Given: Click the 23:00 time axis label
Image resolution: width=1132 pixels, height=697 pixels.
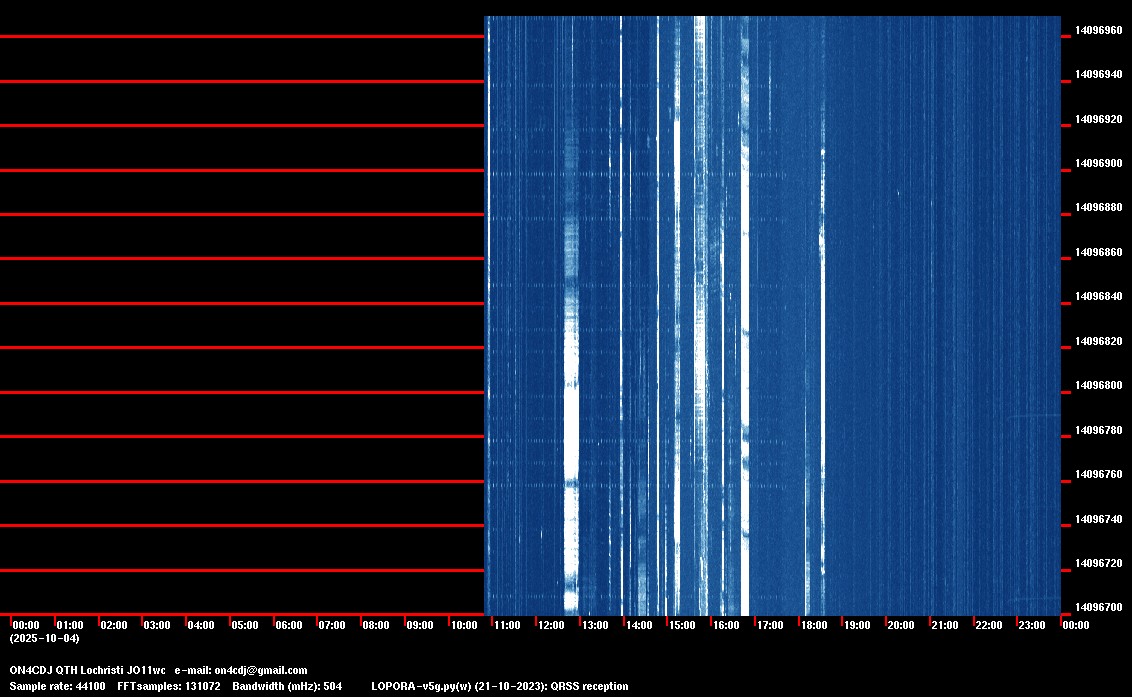Looking at the screenshot, I should [1032, 625].
